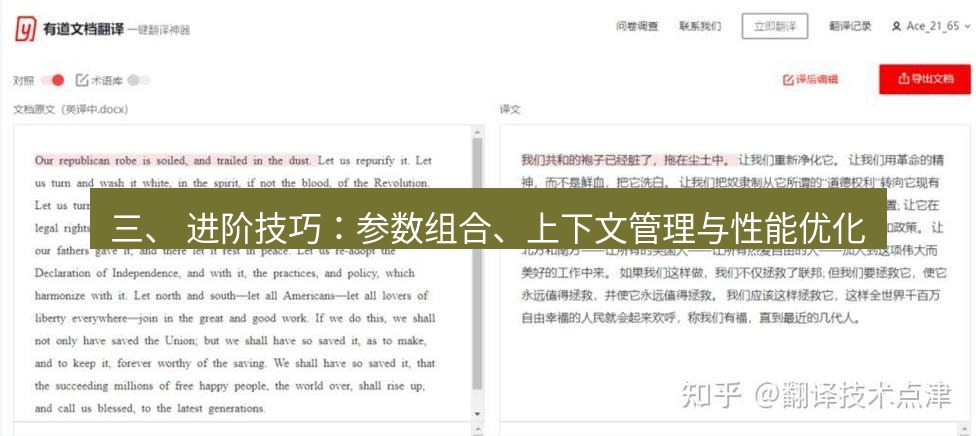This screenshot has width=976, height=436.
Task: Click the 立即翻译 button
Action: 775,26
